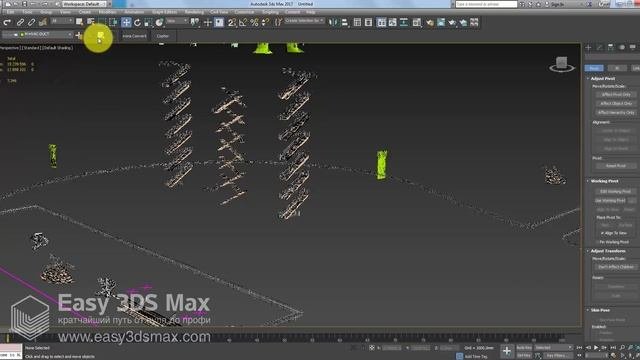Toggle Select and Manipulate icon

point(208,22)
